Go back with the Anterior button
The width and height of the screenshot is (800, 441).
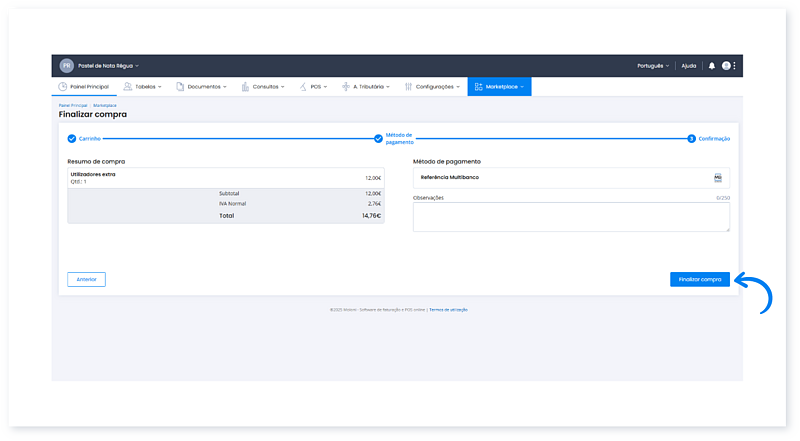86,279
